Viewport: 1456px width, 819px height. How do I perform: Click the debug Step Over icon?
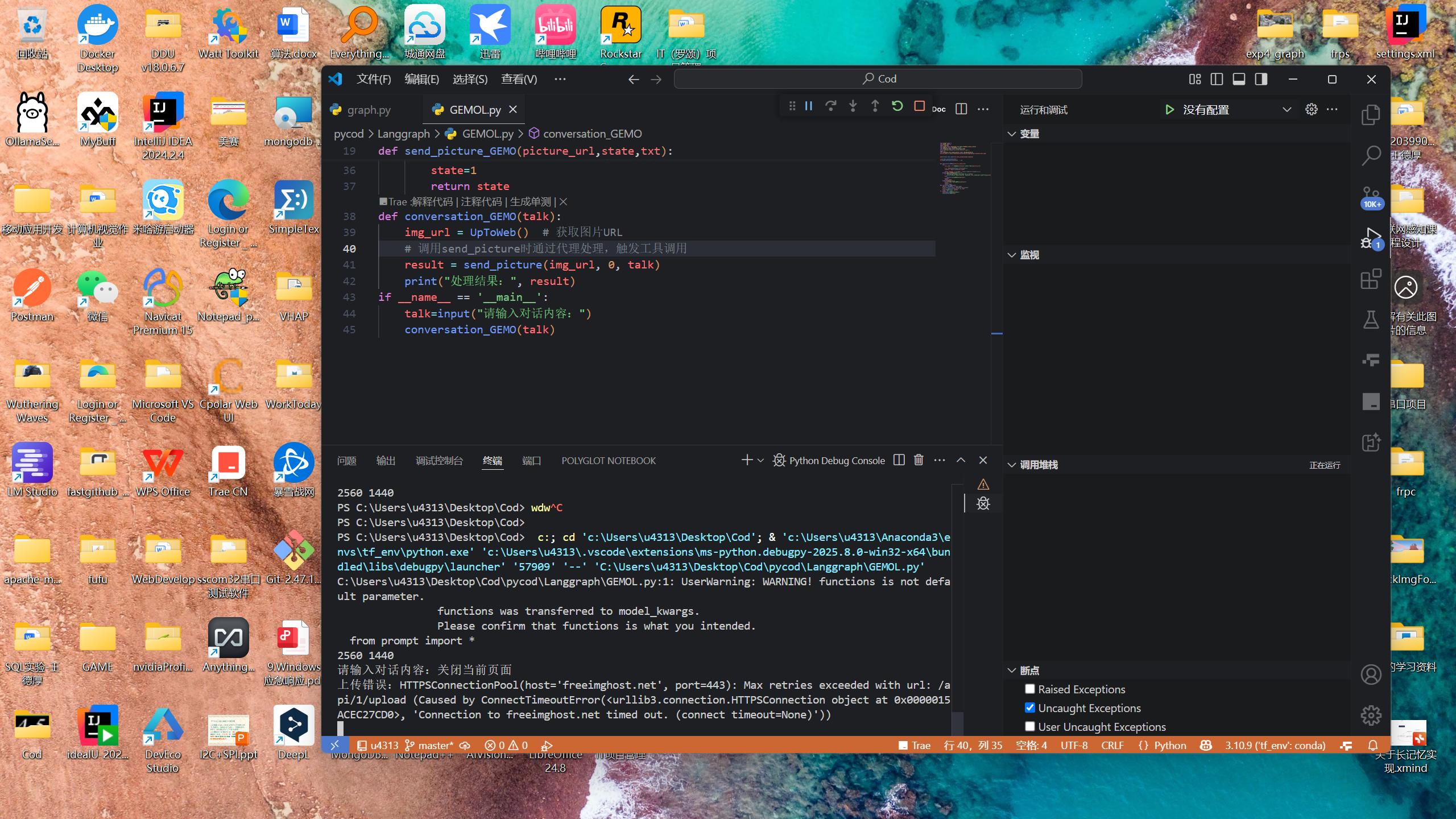[x=830, y=106]
